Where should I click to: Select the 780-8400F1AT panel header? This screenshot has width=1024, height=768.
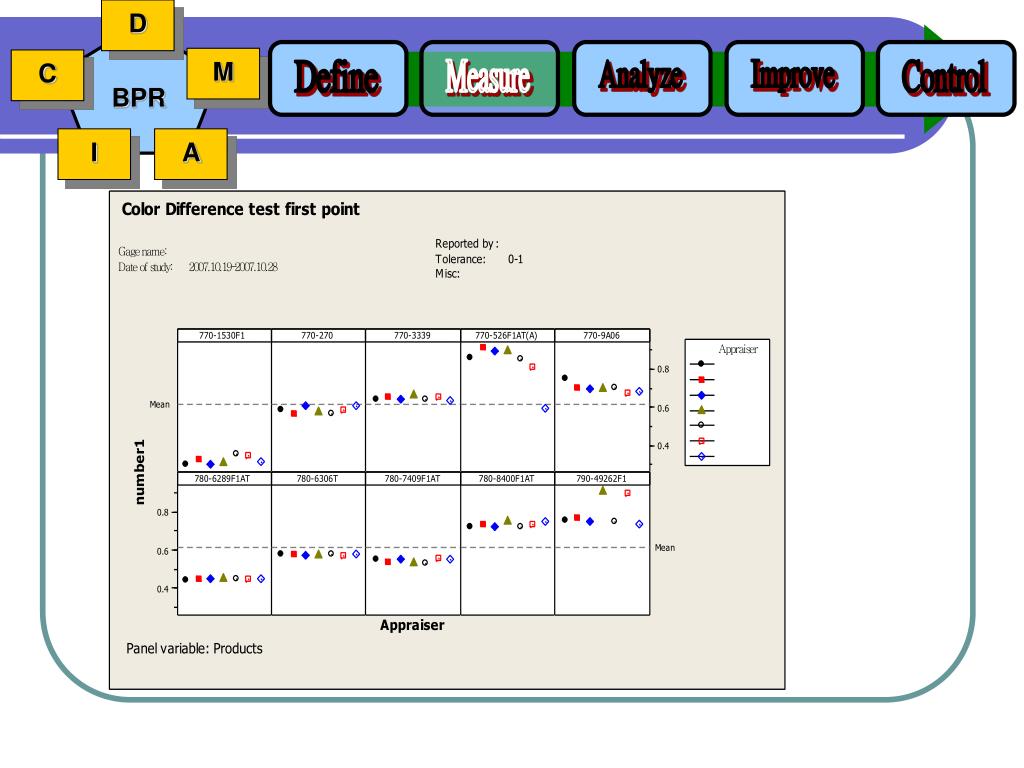(507, 479)
